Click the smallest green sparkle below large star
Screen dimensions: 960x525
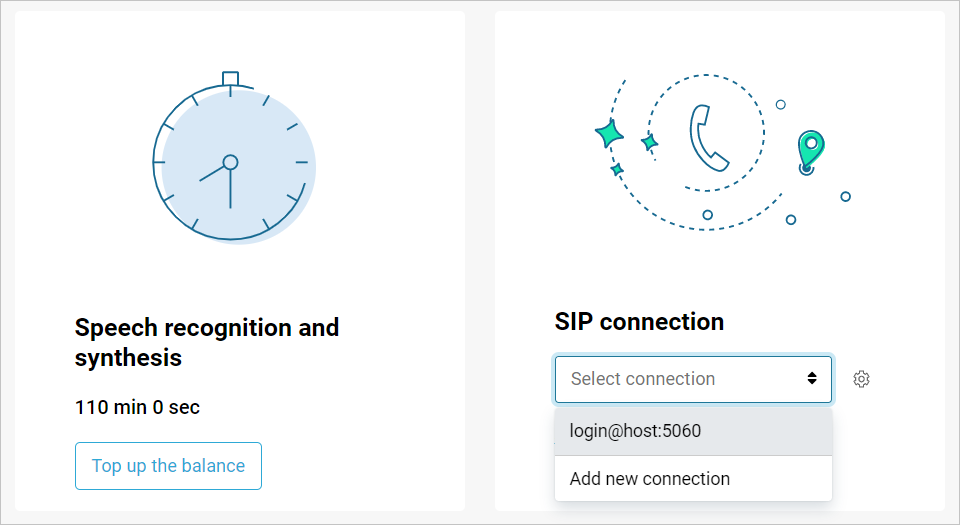(617, 170)
